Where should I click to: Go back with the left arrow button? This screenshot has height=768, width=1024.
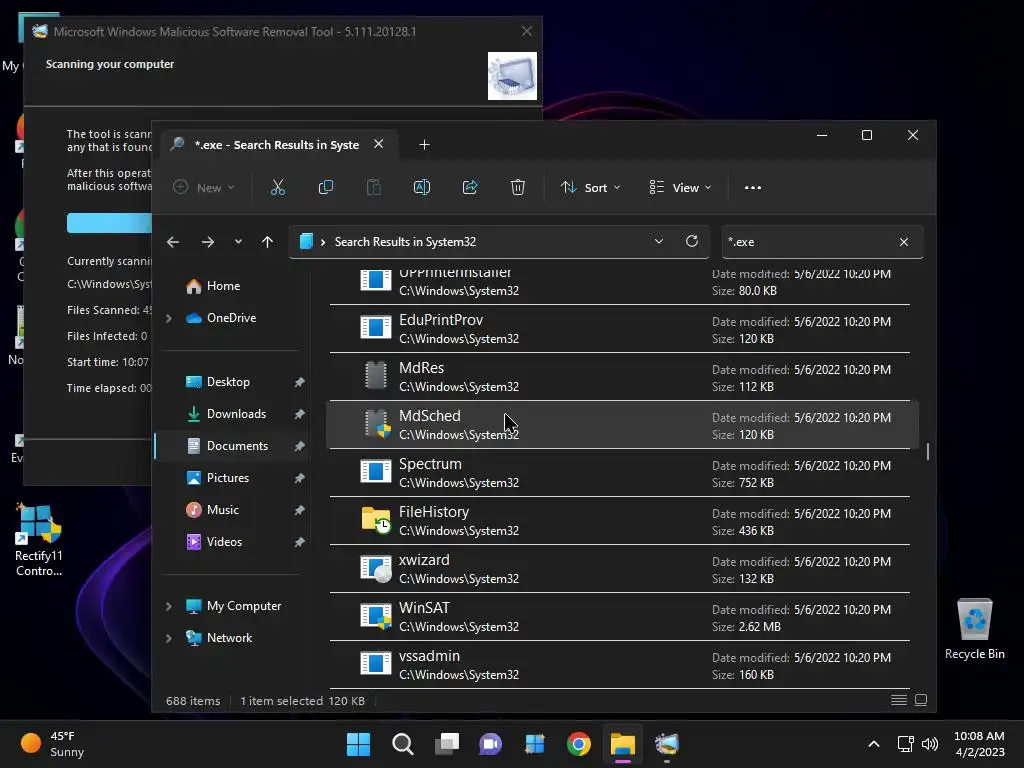click(x=172, y=242)
